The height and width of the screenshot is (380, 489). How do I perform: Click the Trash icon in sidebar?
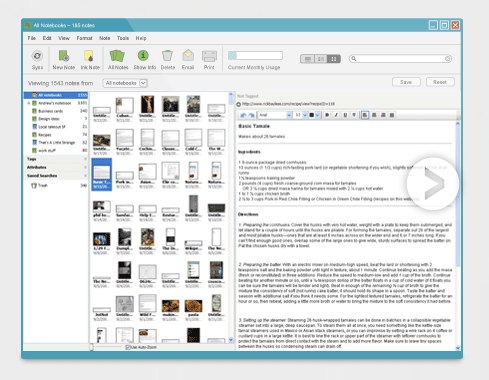click(34, 185)
